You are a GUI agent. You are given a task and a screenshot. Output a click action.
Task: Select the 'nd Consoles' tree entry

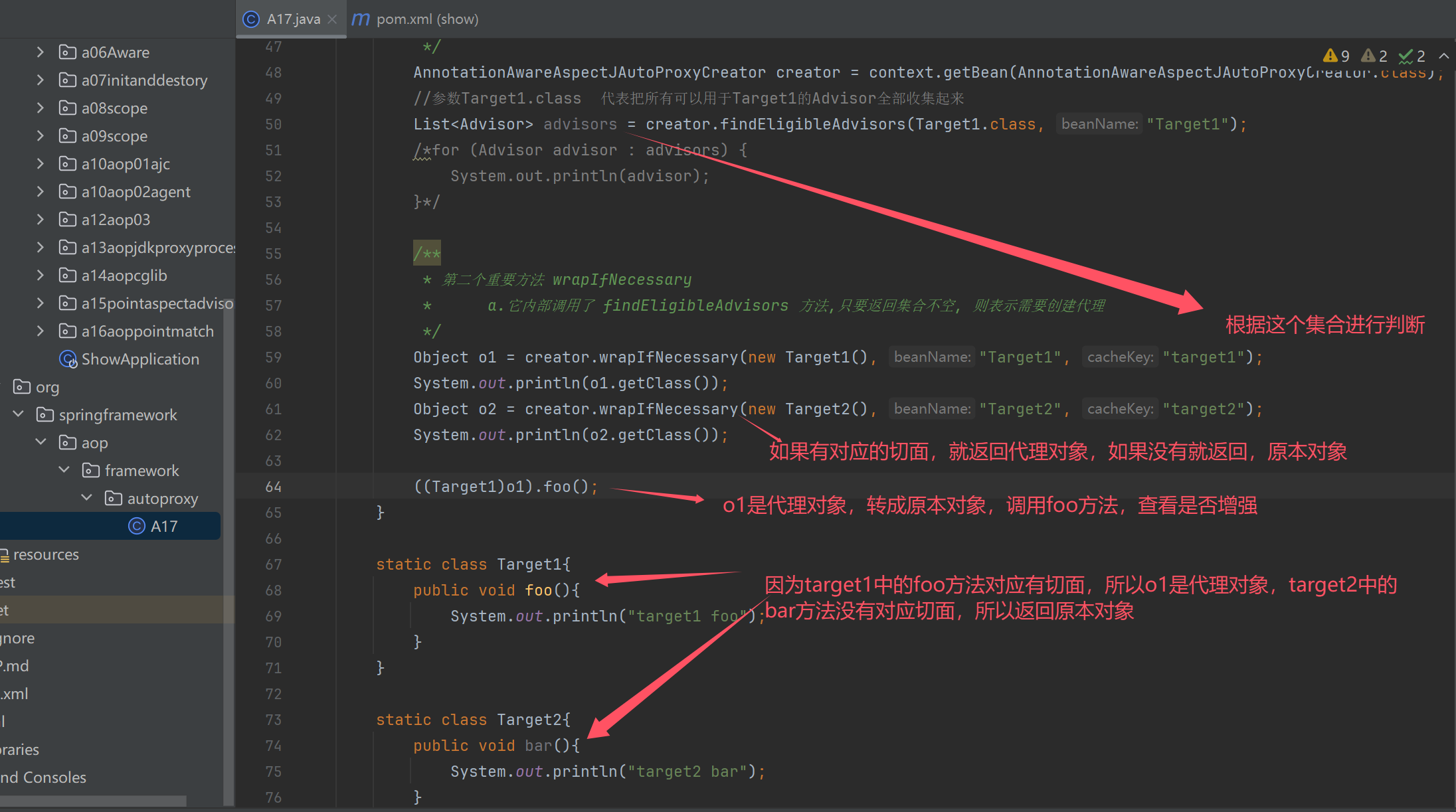coord(43,777)
